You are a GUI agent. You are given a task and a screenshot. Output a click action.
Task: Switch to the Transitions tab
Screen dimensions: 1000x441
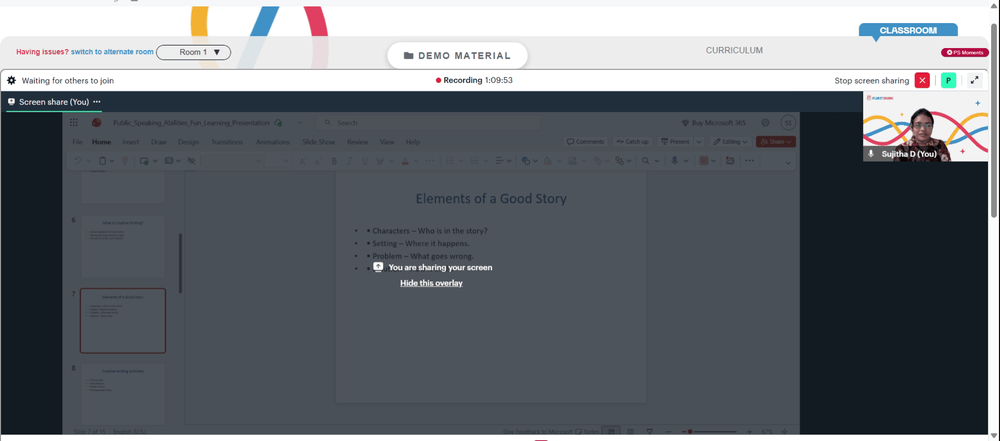coord(227,142)
